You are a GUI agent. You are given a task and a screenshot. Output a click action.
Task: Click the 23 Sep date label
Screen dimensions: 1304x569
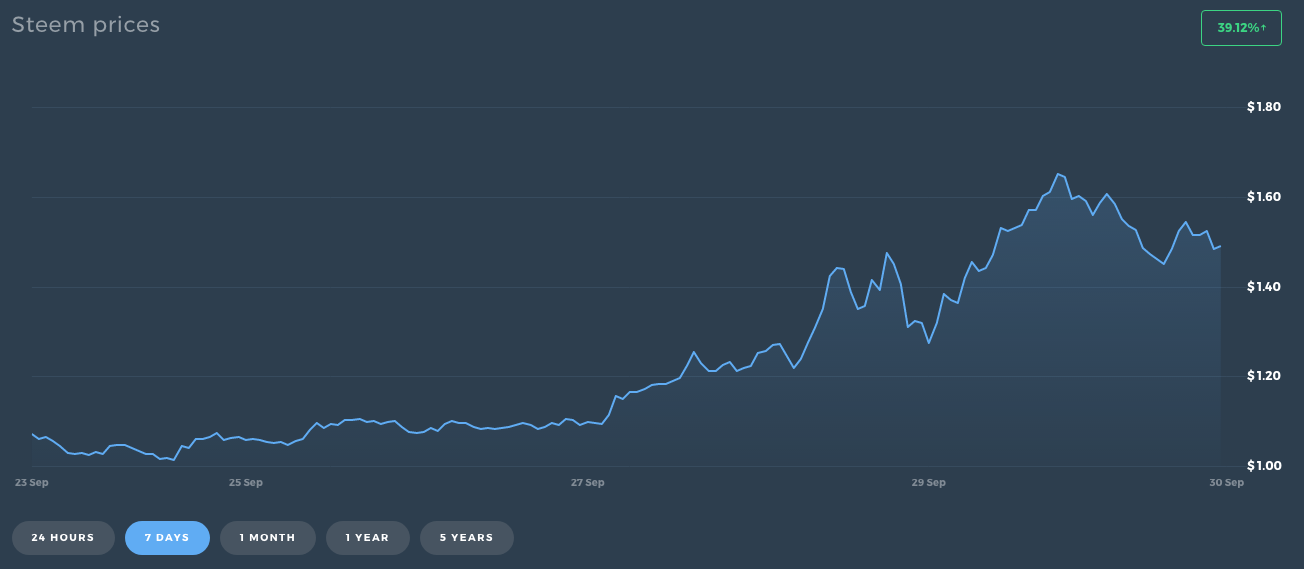tap(32, 483)
